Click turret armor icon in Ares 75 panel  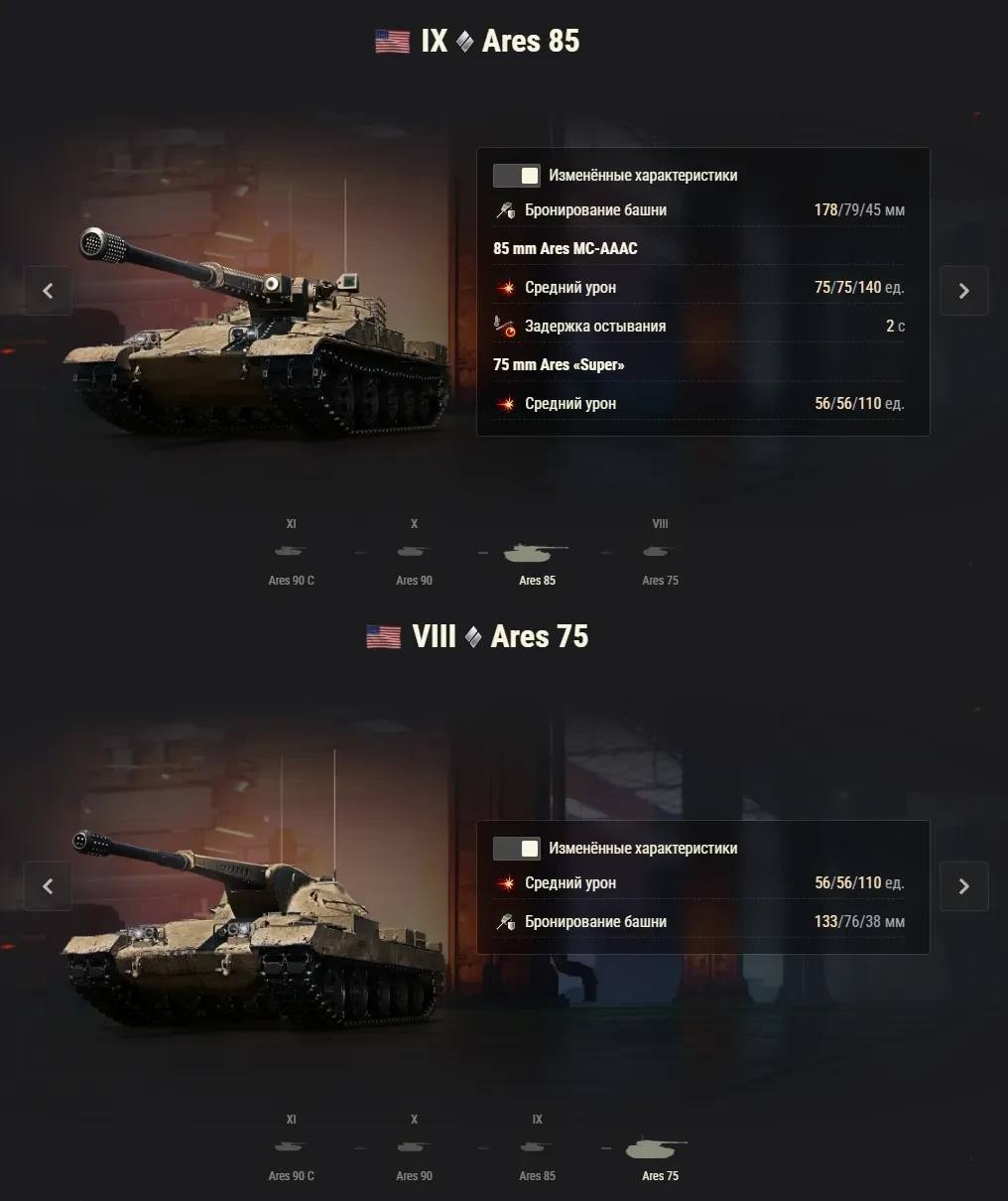click(x=505, y=922)
